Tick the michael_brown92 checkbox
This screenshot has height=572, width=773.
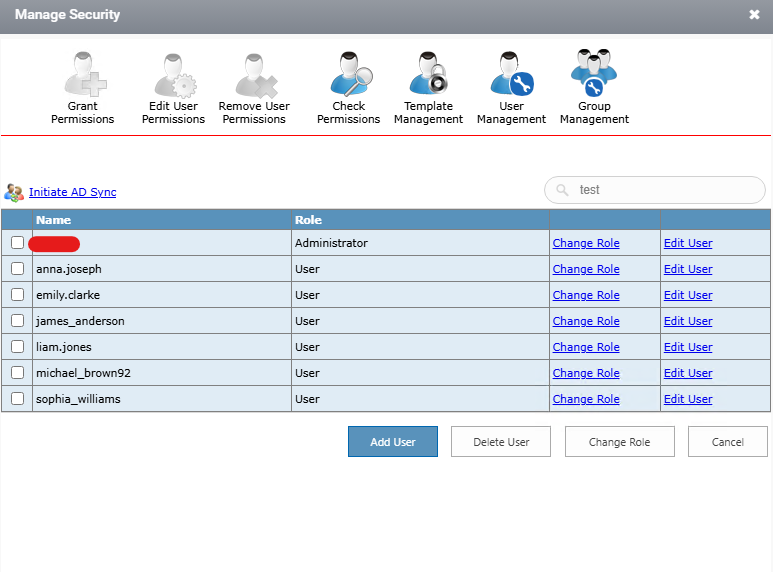pyautogui.click(x=17, y=373)
